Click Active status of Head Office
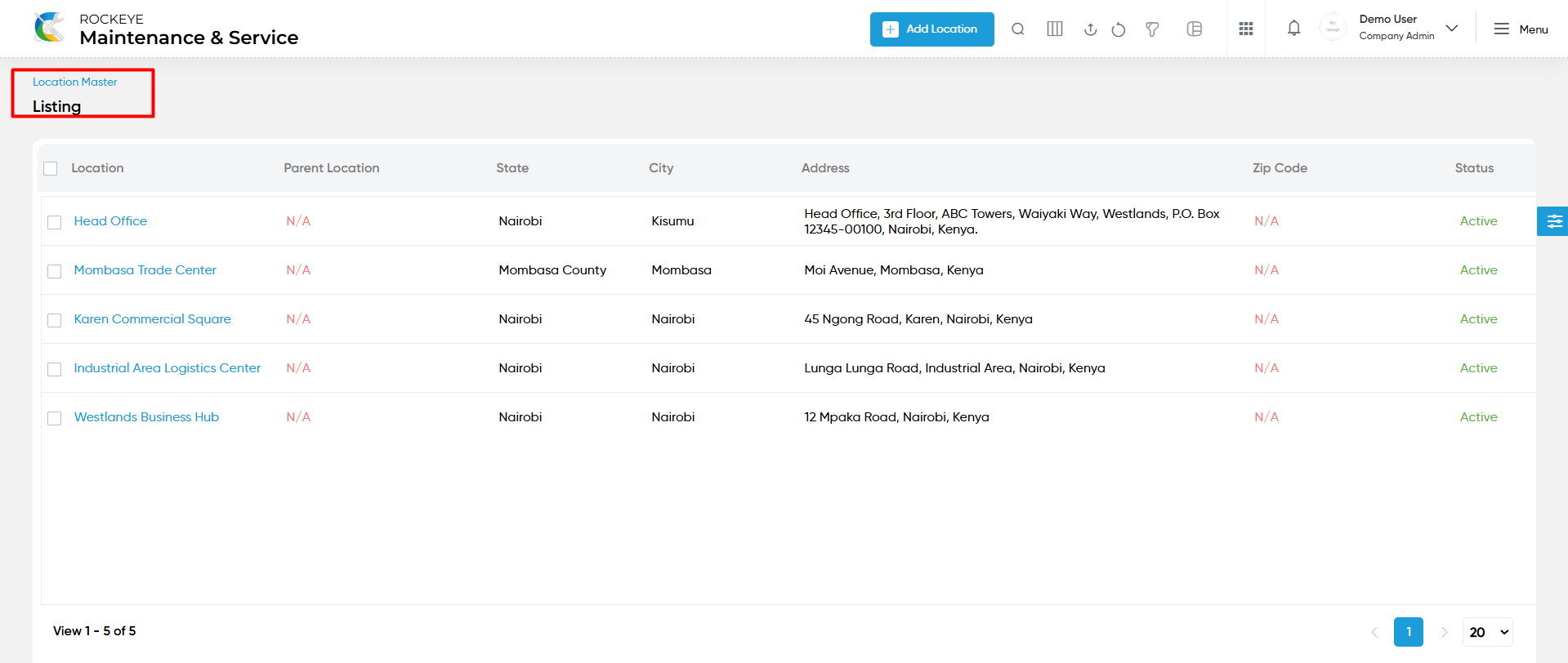Screen dimensions: 1568x663 pos(1478,221)
